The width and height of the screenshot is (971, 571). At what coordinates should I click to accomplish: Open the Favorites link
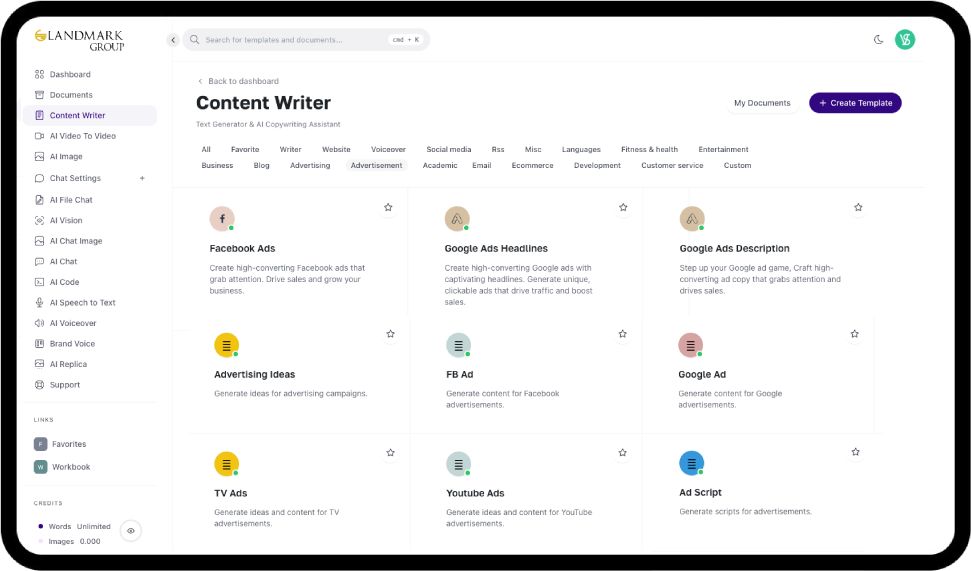point(61,444)
